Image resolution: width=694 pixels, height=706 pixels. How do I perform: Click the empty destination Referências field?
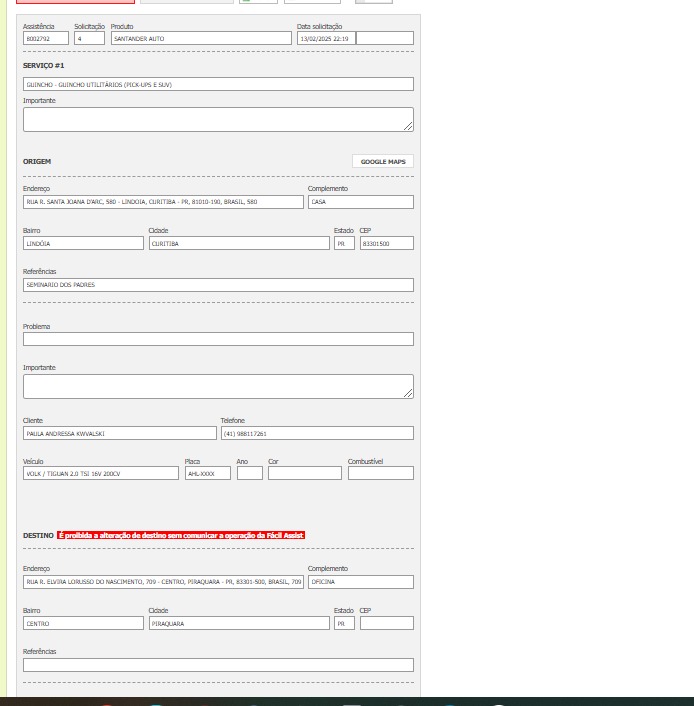(218, 665)
